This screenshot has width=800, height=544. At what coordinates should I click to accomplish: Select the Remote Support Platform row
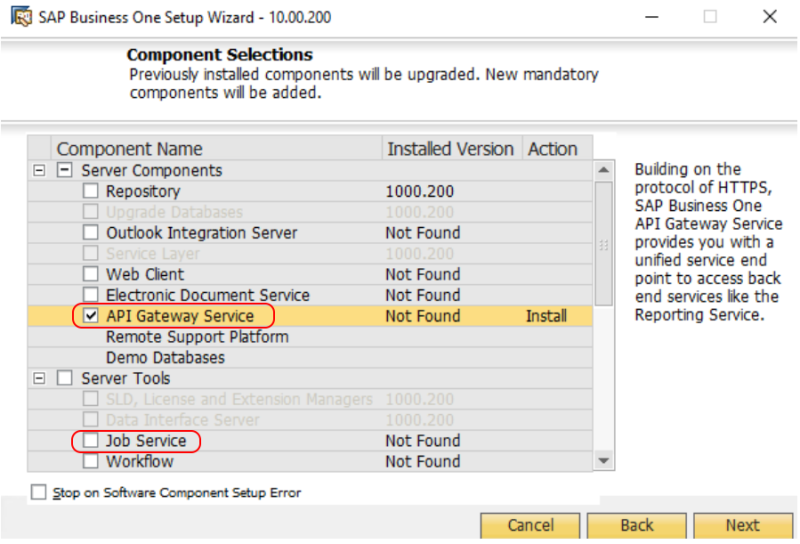coord(310,337)
